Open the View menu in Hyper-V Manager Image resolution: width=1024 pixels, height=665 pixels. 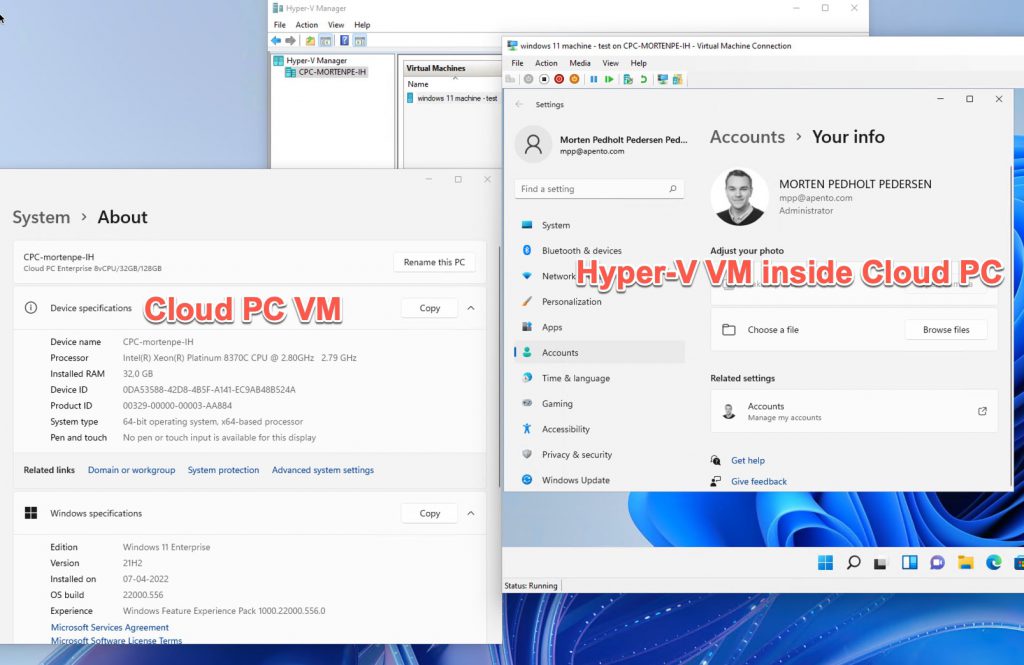(336, 25)
